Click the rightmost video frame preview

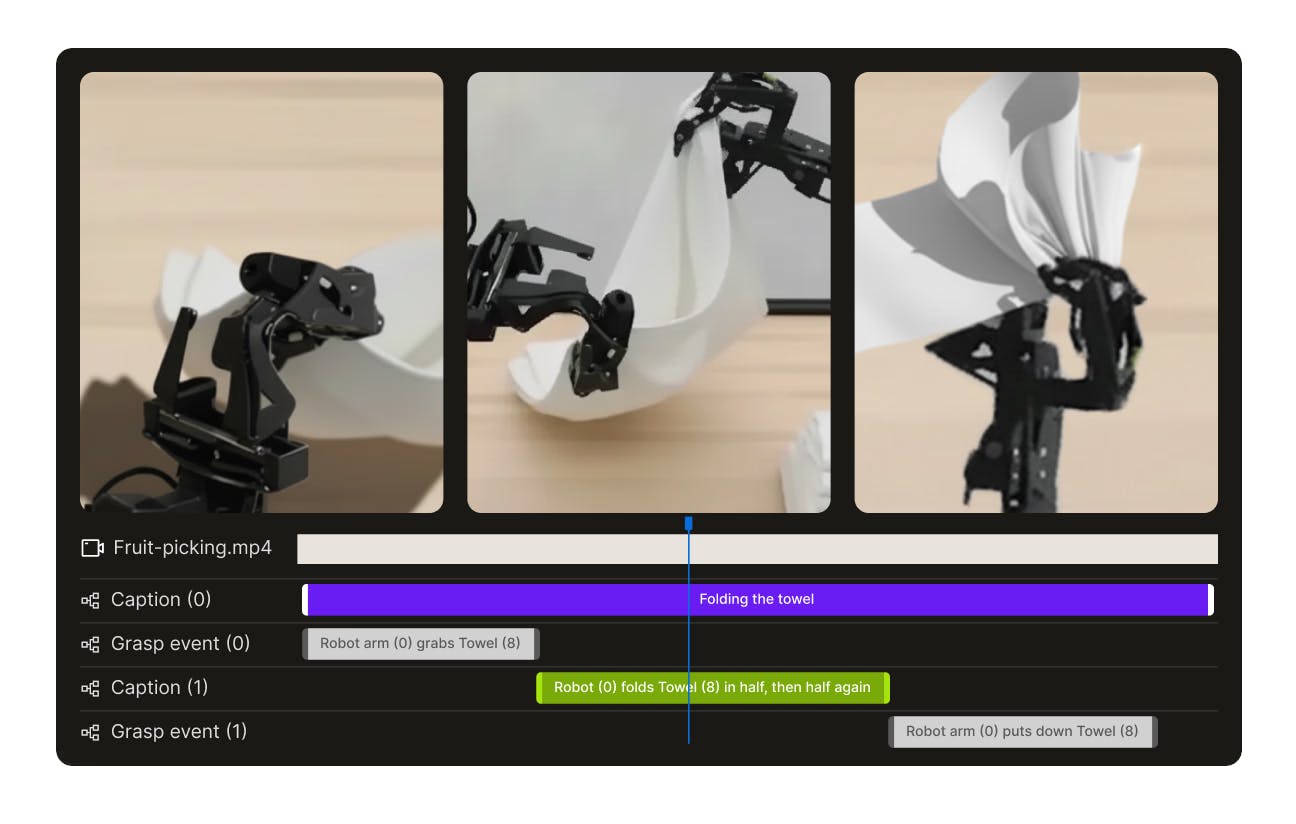[1035, 292]
